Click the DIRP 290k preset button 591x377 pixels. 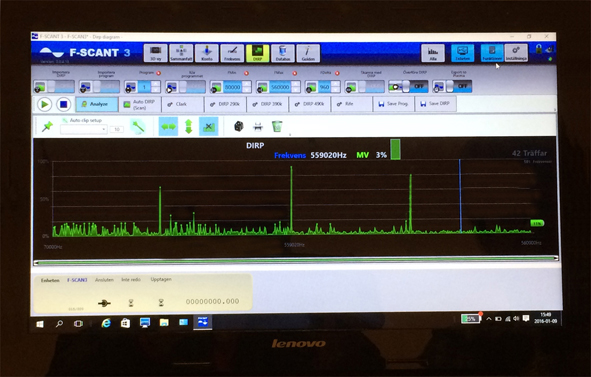point(225,104)
